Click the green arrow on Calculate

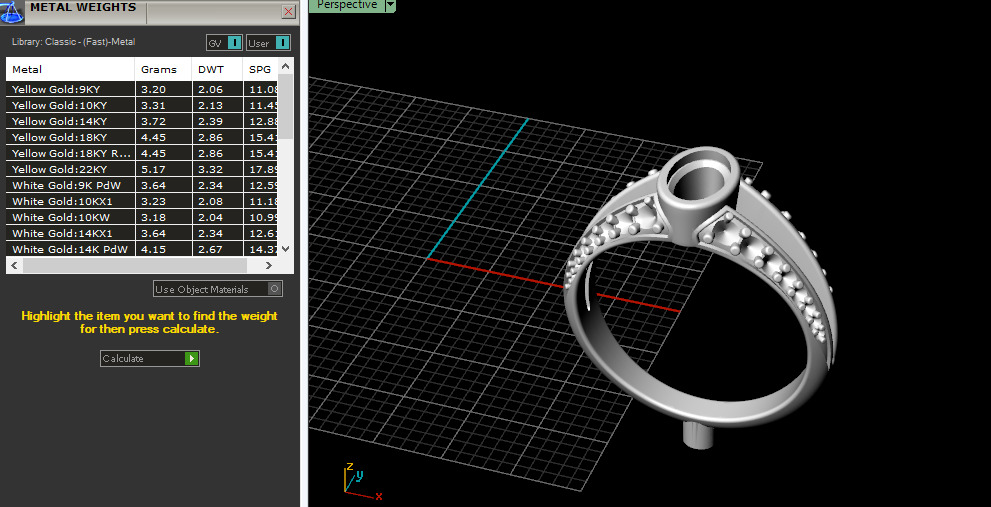tap(192, 358)
